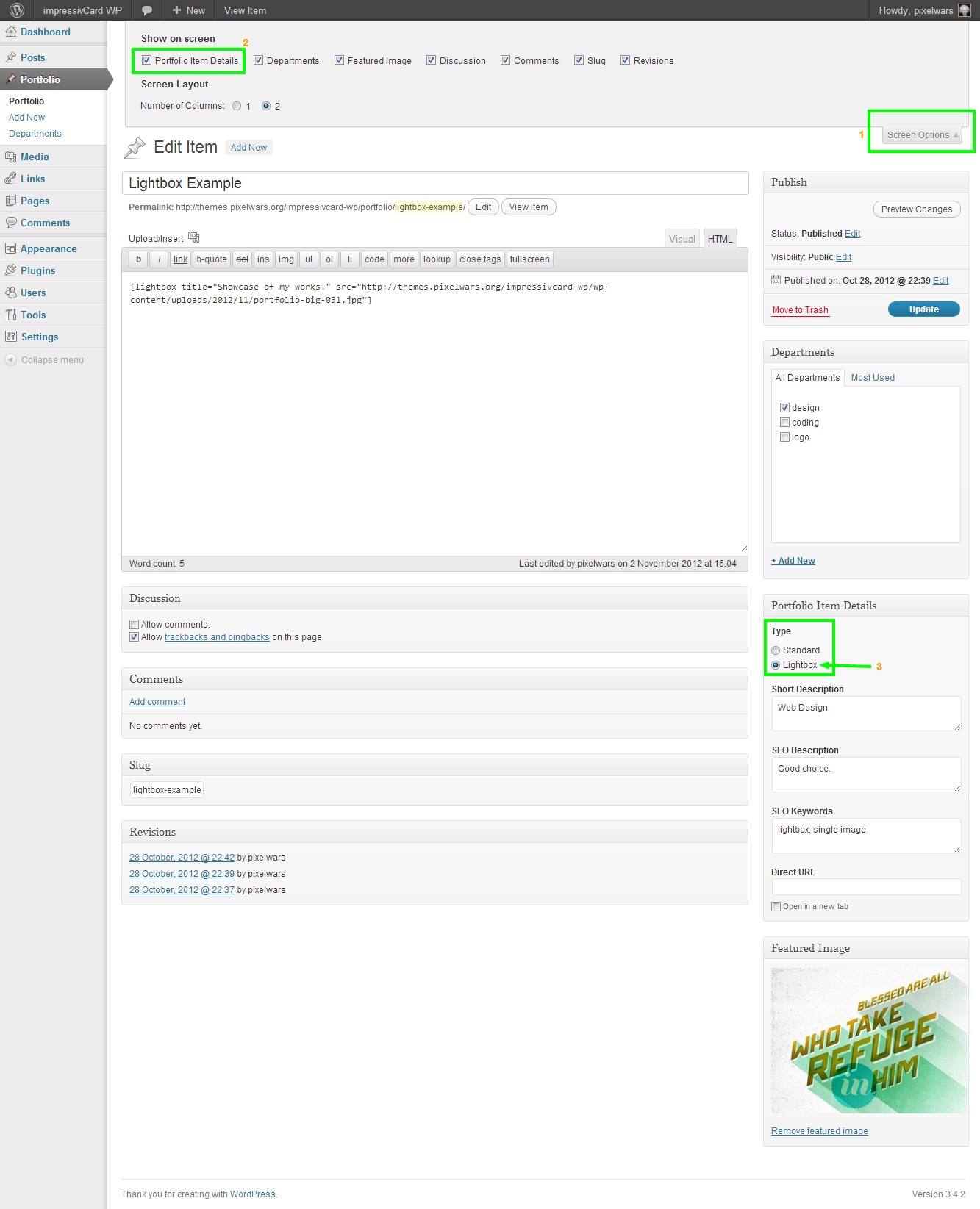Click the blue Update button

point(923,309)
